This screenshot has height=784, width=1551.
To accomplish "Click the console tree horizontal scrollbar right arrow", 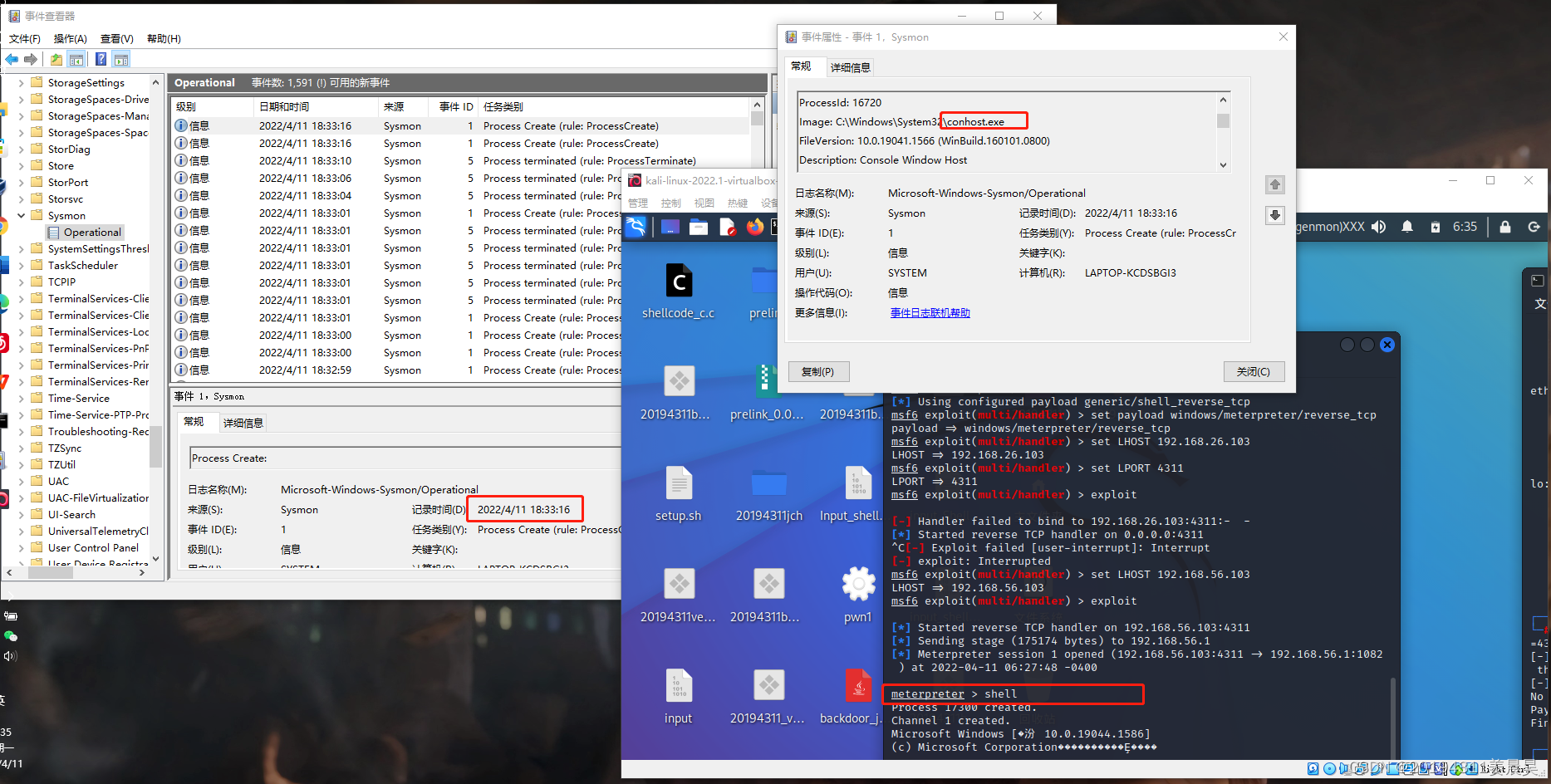I will point(142,572).
